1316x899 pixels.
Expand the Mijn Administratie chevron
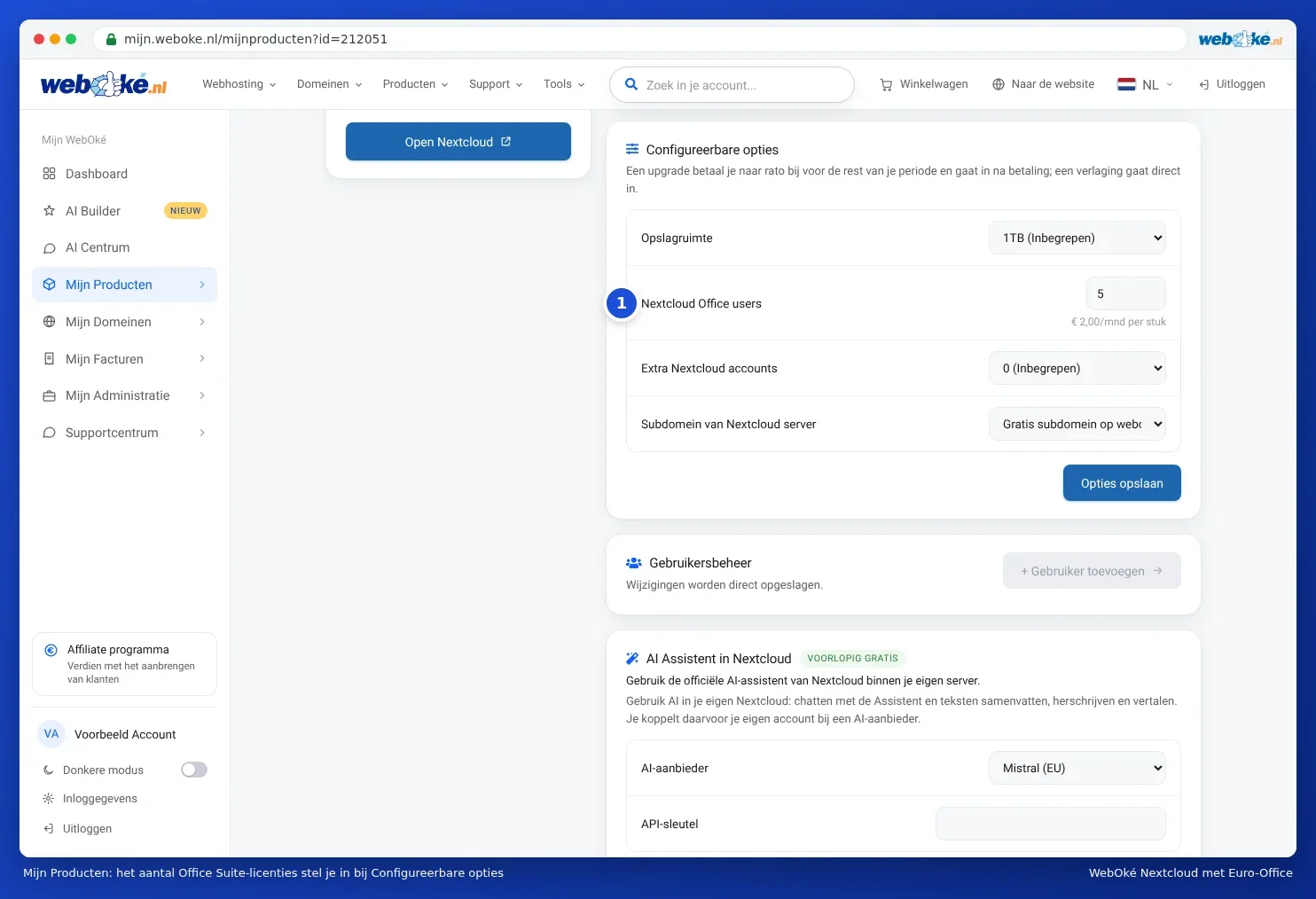(202, 395)
